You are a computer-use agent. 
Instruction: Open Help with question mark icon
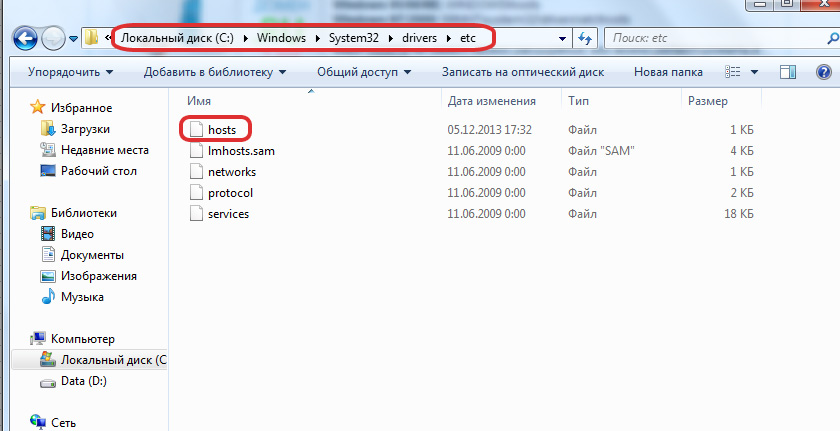823,72
